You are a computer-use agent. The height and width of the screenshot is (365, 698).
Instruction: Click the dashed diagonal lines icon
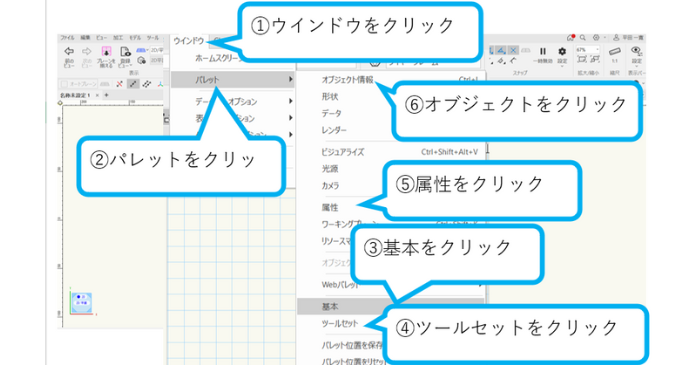coord(147,84)
